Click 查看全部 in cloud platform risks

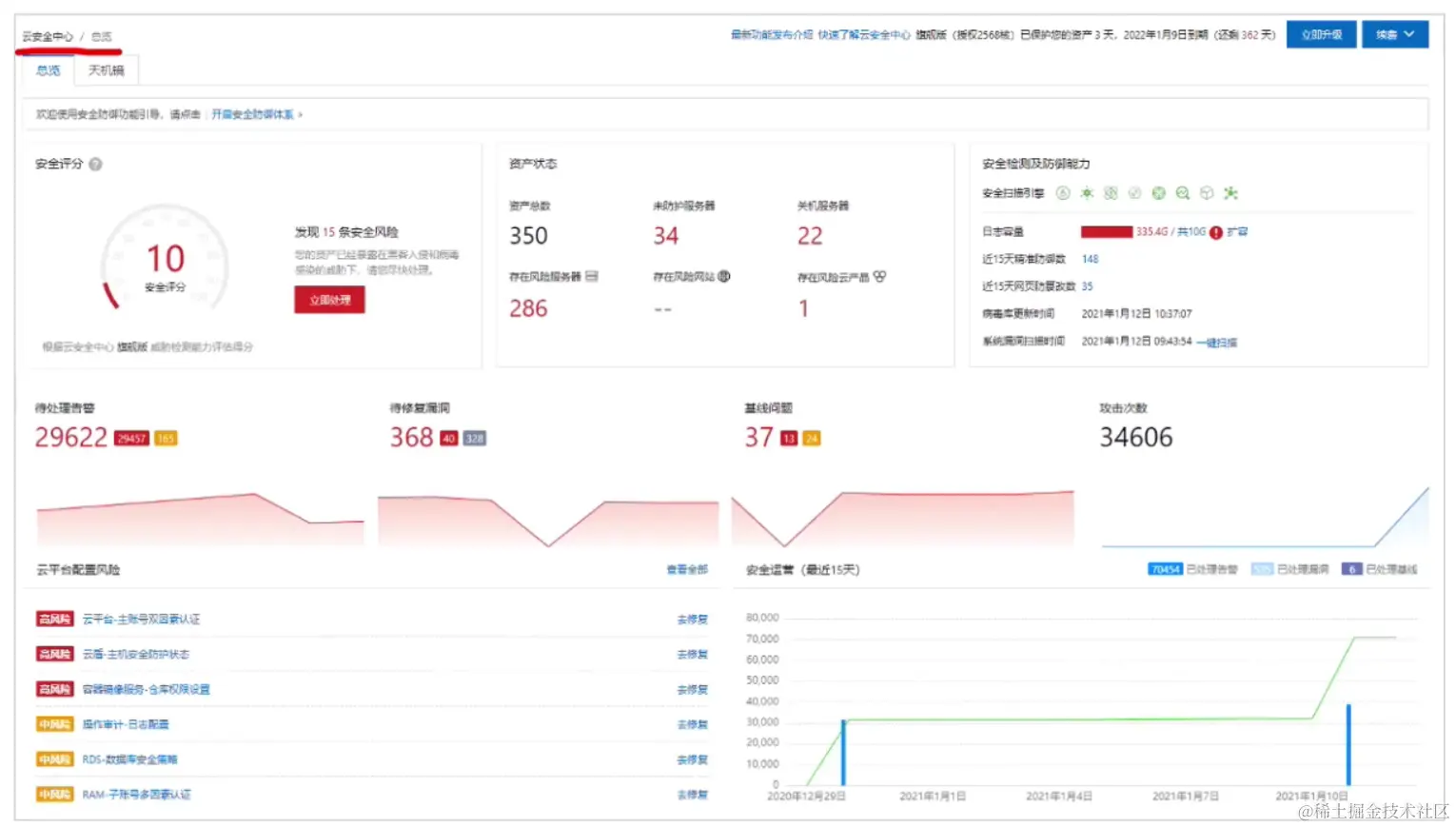click(687, 569)
